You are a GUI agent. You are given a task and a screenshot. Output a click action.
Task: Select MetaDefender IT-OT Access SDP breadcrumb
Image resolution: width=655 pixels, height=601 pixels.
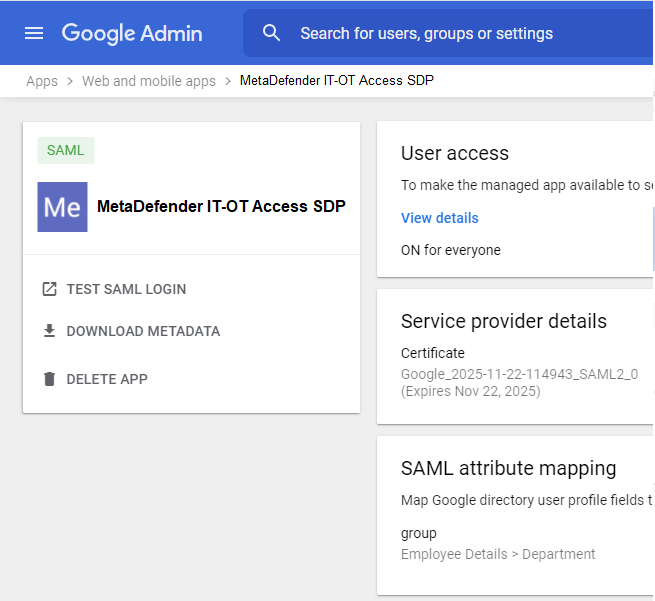[x=337, y=81]
